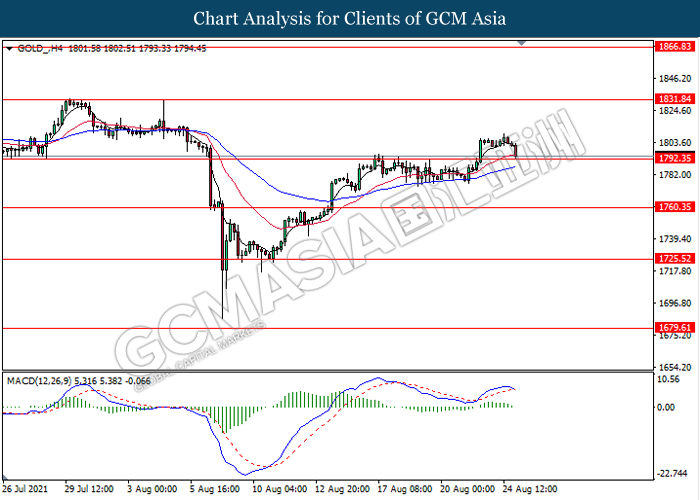700x500 pixels.
Task: Click the 20 Aug 00:00 time label
Action: (x=467, y=489)
